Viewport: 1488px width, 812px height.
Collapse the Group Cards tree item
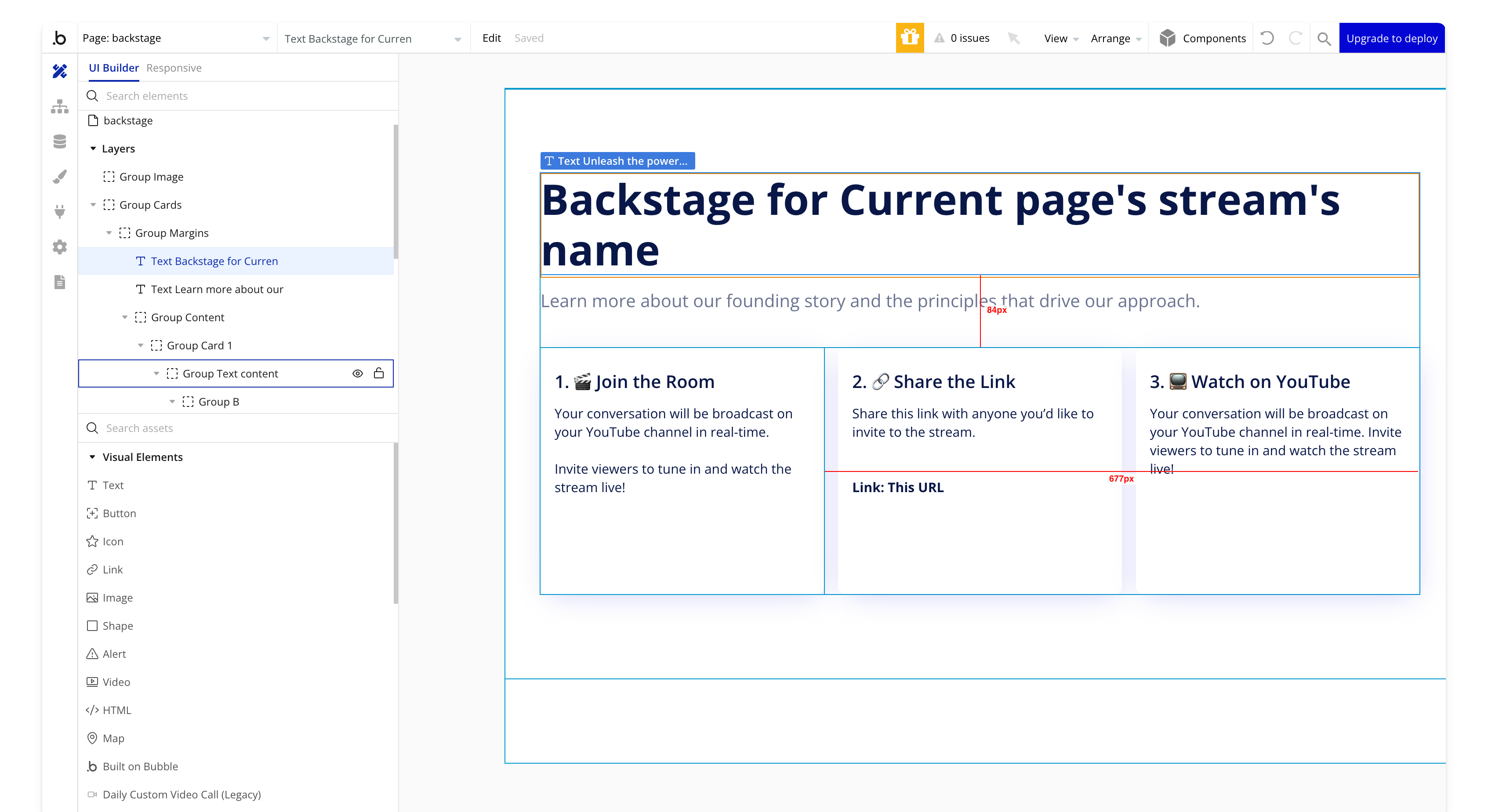[x=93, y=205]
